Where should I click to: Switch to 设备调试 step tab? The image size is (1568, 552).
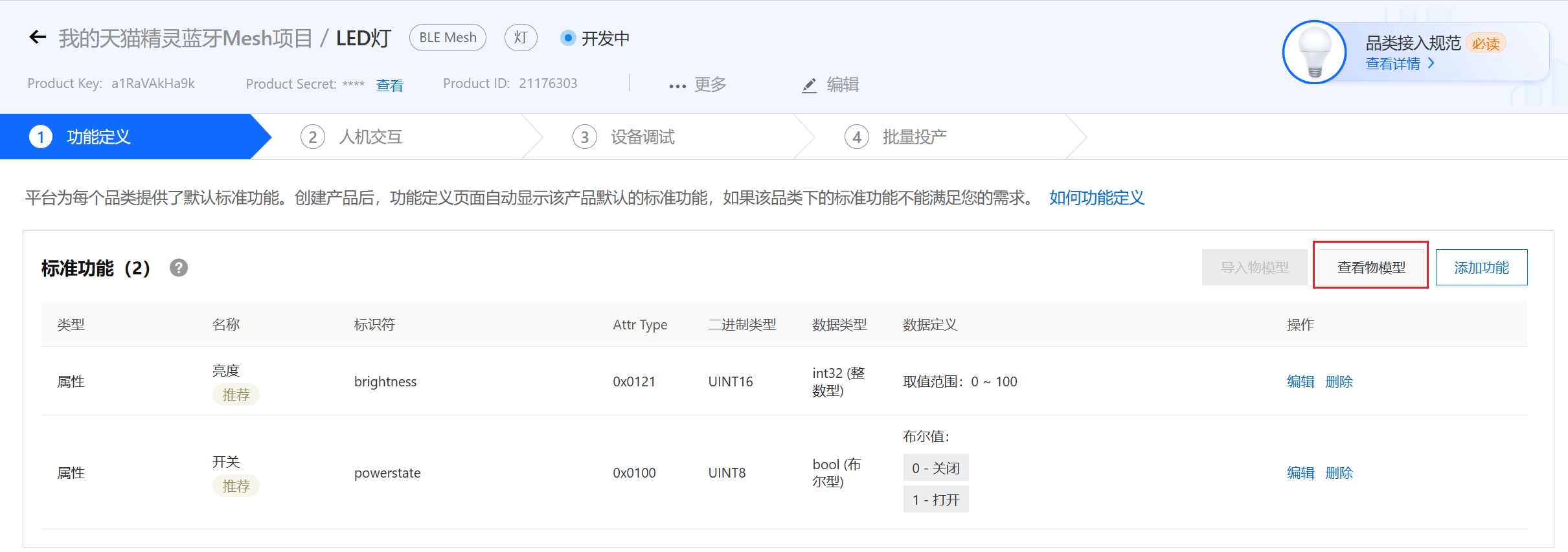[642, 137]
